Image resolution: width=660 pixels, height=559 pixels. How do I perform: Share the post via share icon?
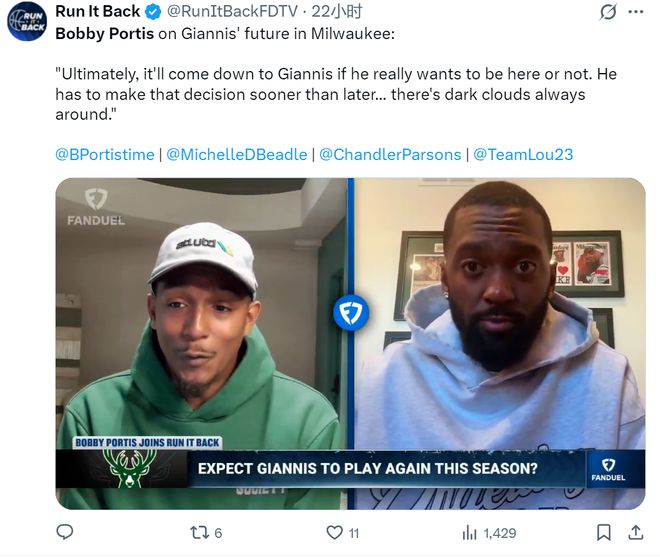pyautogui.click(x=635, y=533)
